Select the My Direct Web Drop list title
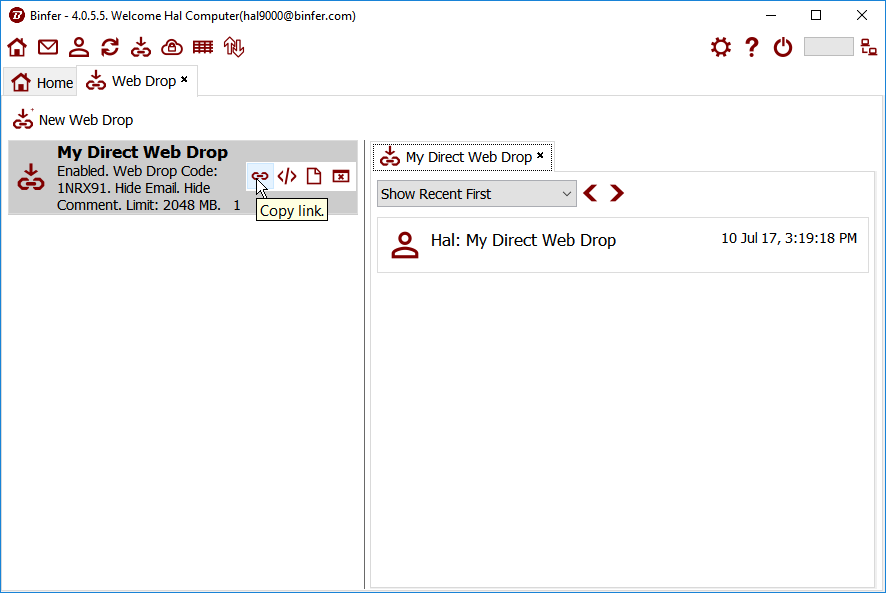 click(x=142, y=152)
